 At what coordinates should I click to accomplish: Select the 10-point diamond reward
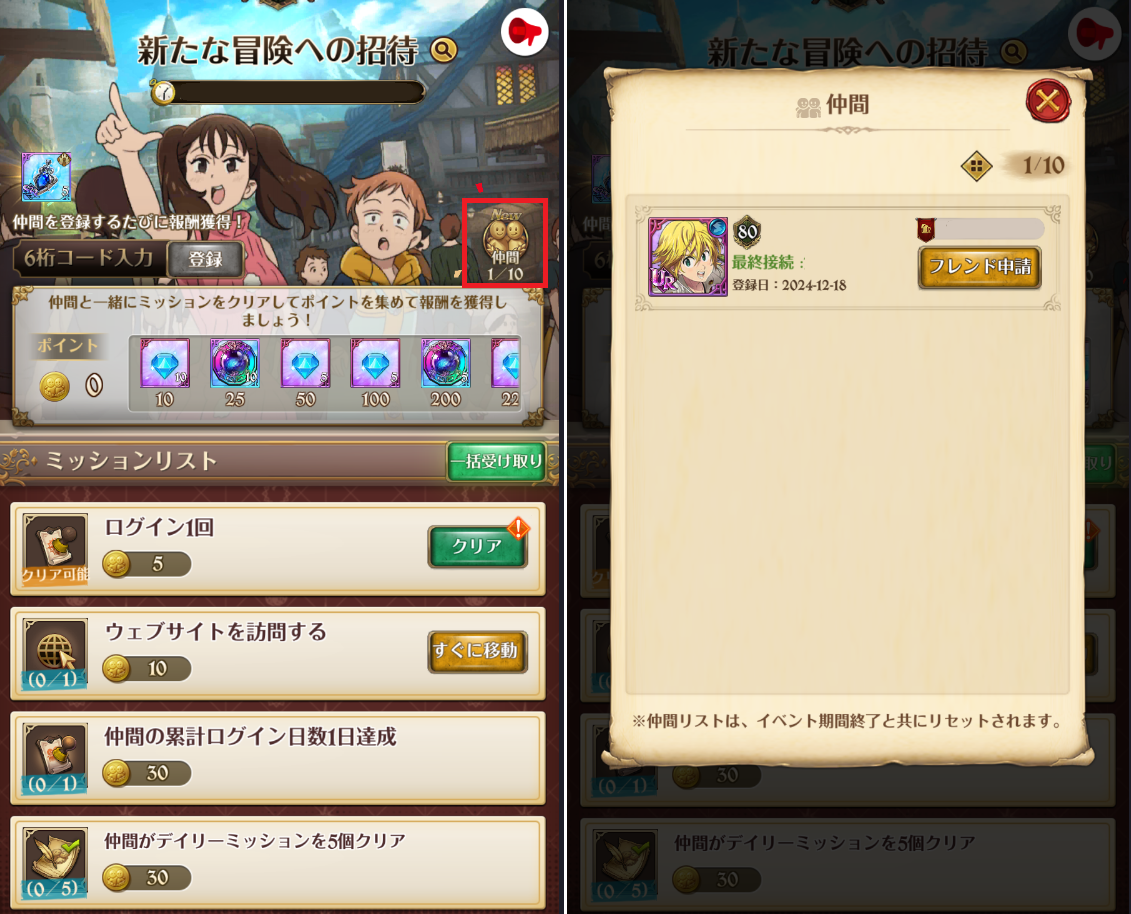pos(165,364)
